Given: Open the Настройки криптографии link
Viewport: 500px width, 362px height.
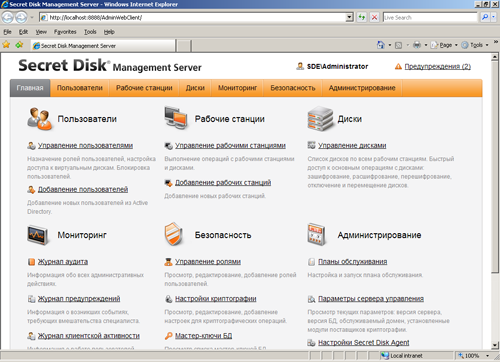Looking at the screenshot, I should [216, 299].
